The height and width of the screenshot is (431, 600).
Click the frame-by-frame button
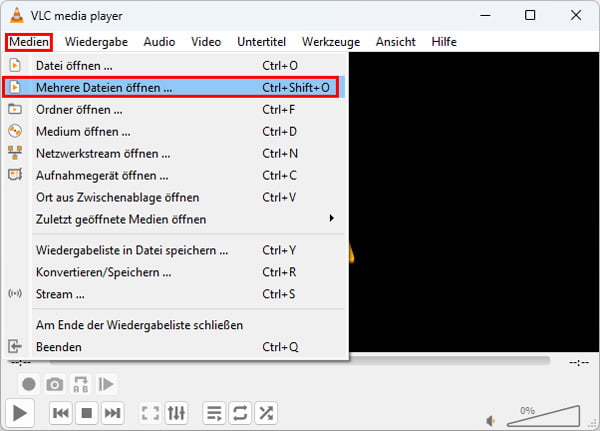click(x=106, y=384)
